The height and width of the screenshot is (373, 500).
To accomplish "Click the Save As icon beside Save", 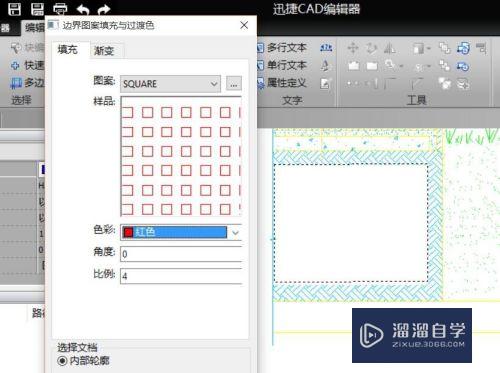I will [x=37, y=8].
